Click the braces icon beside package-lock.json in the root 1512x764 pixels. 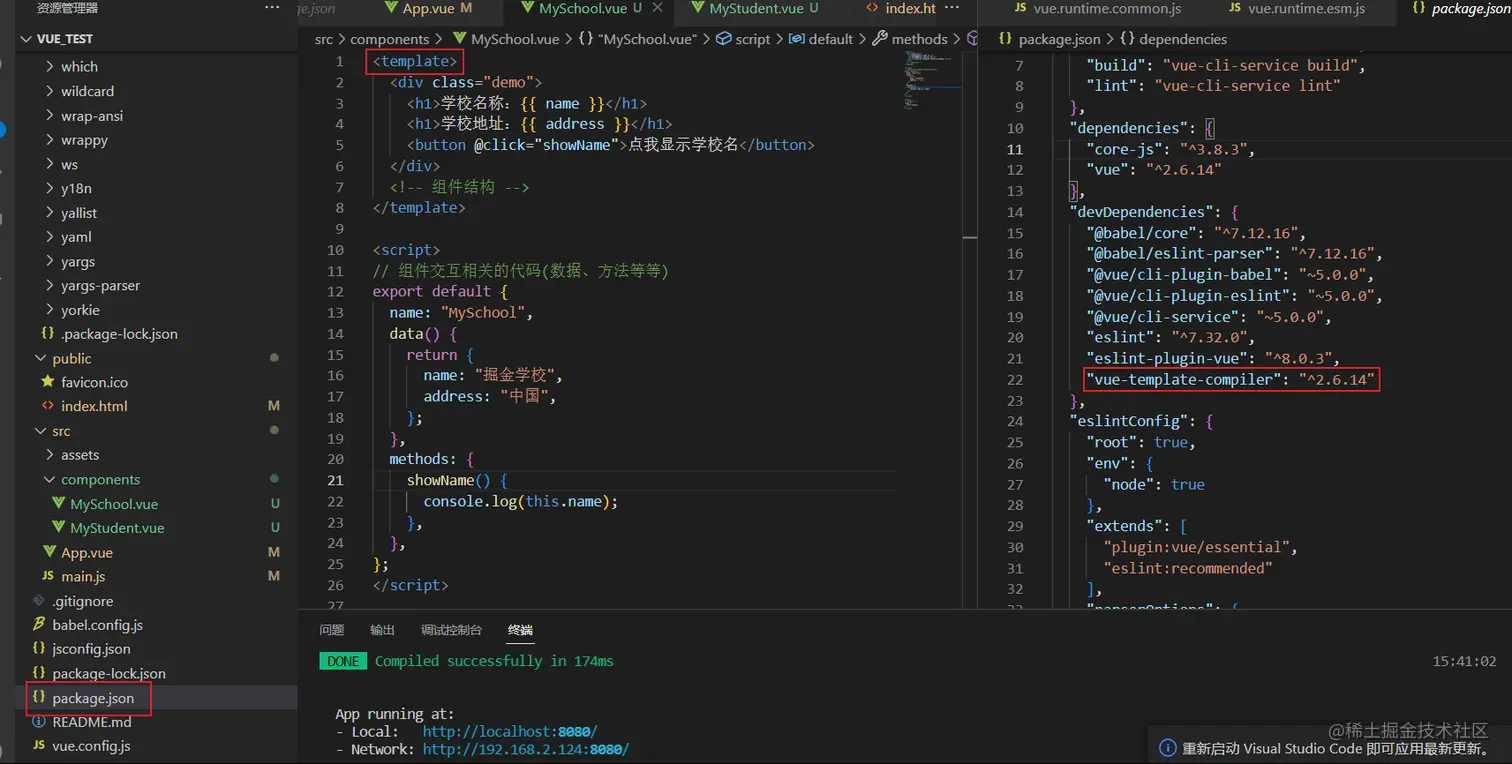39,673
